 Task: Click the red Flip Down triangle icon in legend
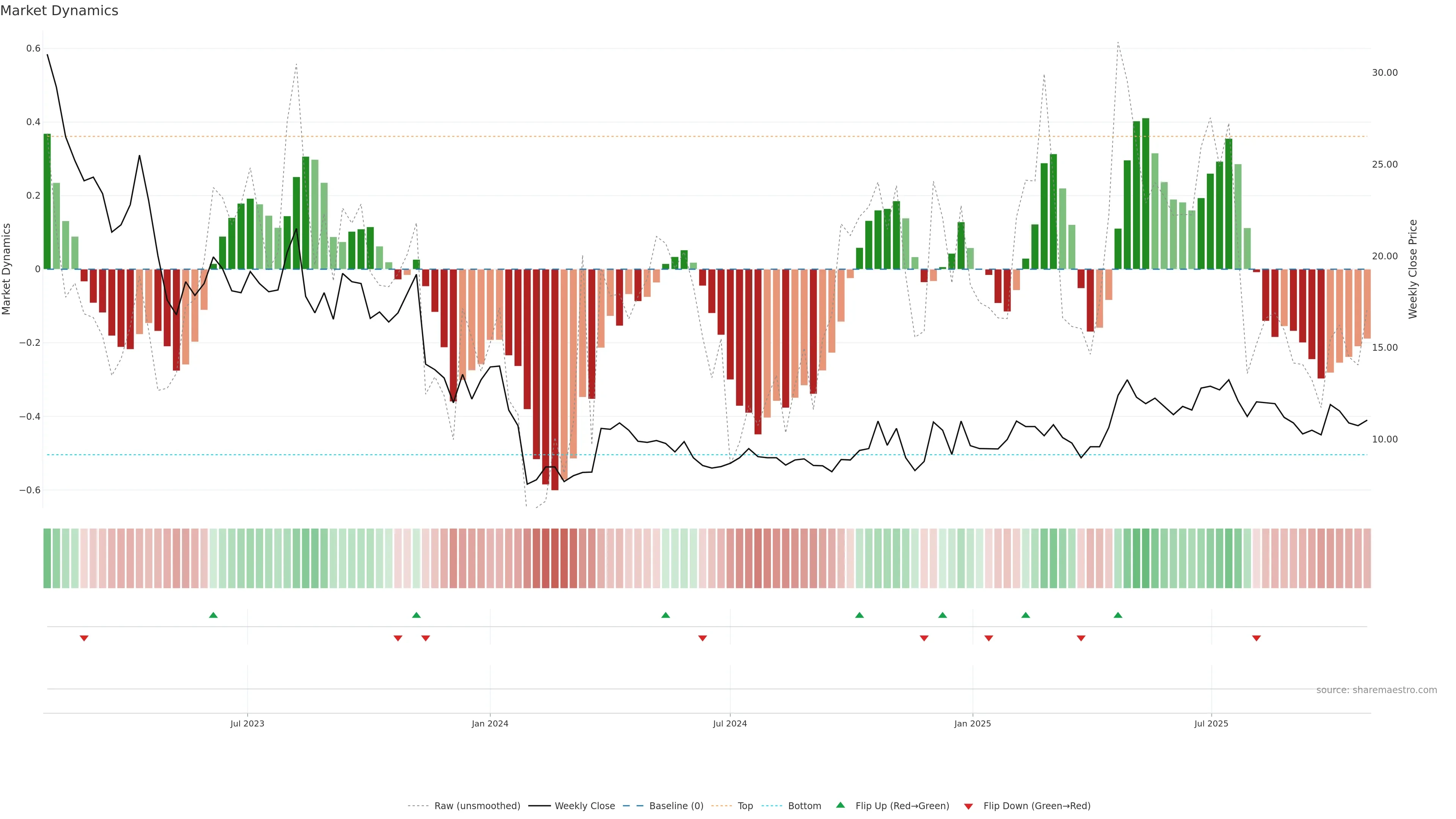[968, 806]
